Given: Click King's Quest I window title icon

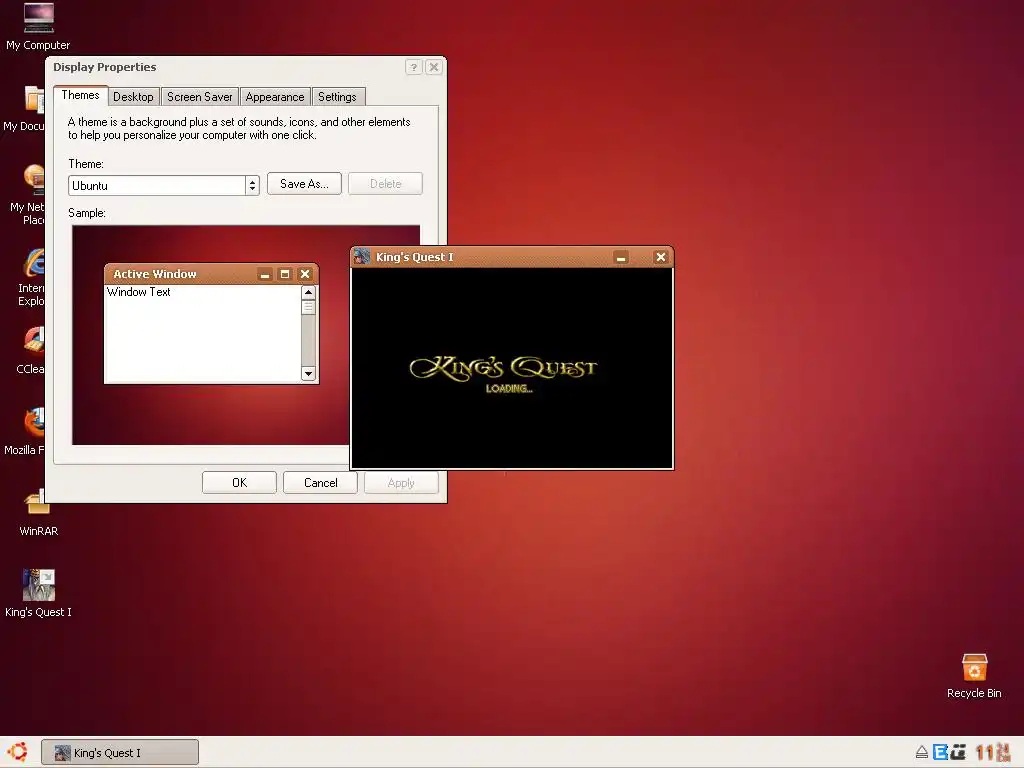Looking at the screenshot, I should click(x=362, y=257).
